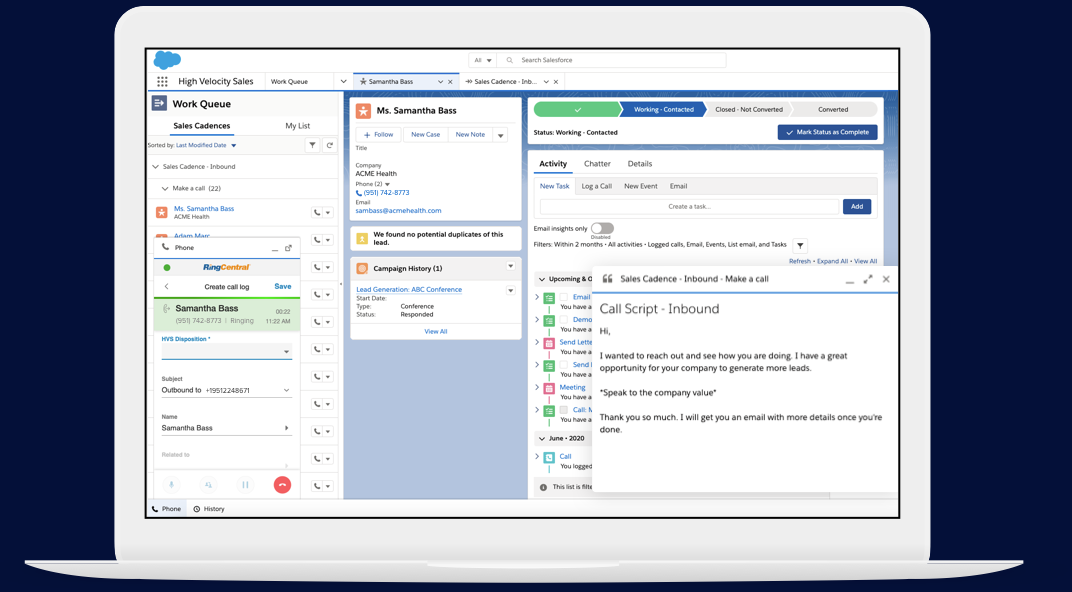The height and width of the screenshot is (592, 1072).
Task: Check the Demo task checkbox
Action: point(563,319)
